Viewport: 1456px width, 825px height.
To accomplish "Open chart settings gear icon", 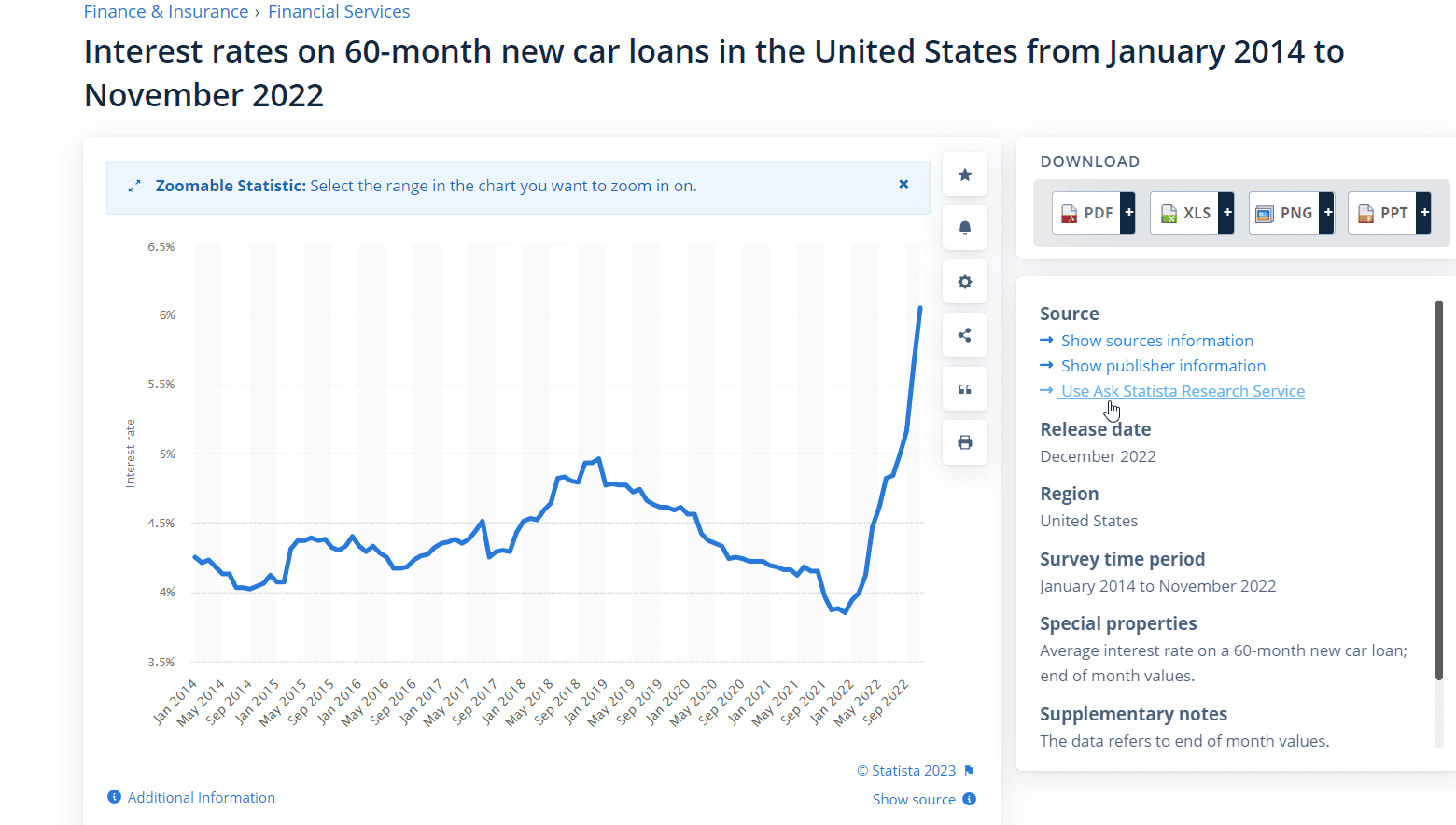I will (x=965, y=282).
